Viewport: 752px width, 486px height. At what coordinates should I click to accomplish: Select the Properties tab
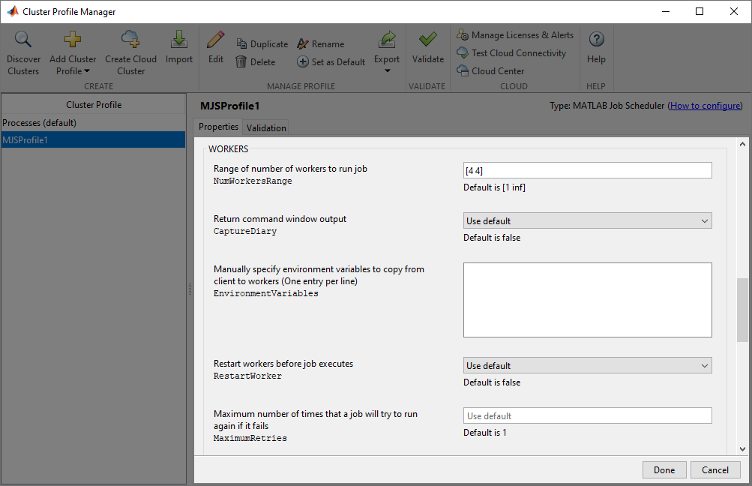(218, 127)
